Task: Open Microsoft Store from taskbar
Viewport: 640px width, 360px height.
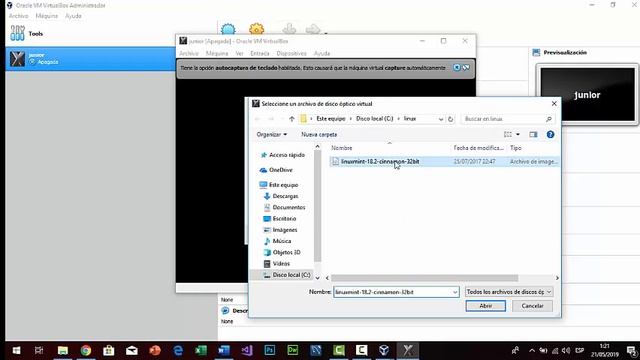Action: pos(109,350)
